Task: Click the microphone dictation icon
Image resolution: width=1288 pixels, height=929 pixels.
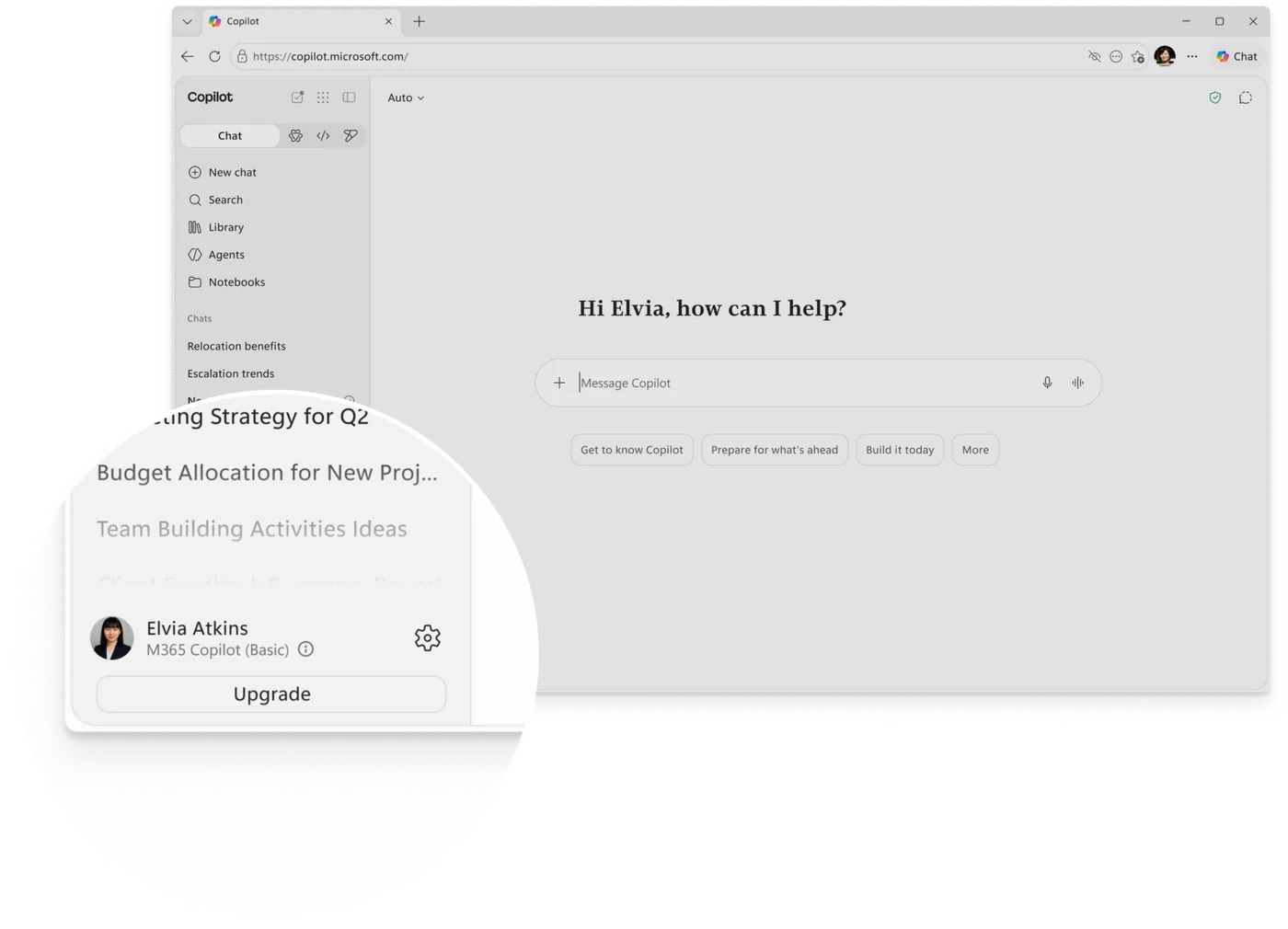Action: coord(1047,383)
